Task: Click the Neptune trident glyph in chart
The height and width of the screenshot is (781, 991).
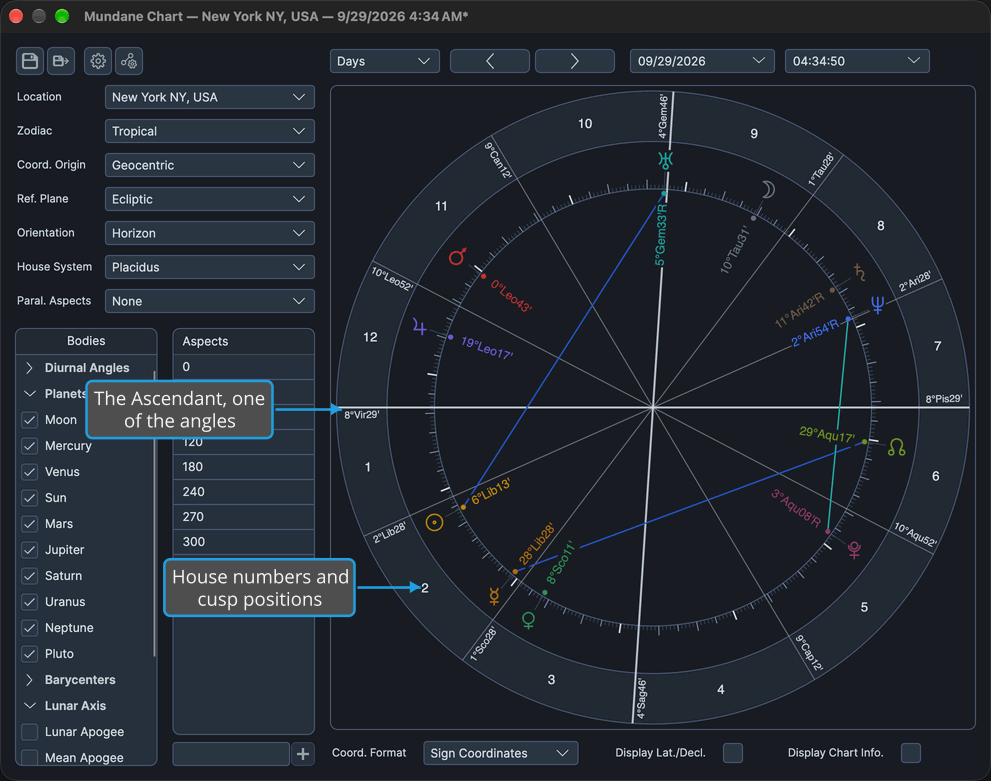Action: tap(878, 305)
